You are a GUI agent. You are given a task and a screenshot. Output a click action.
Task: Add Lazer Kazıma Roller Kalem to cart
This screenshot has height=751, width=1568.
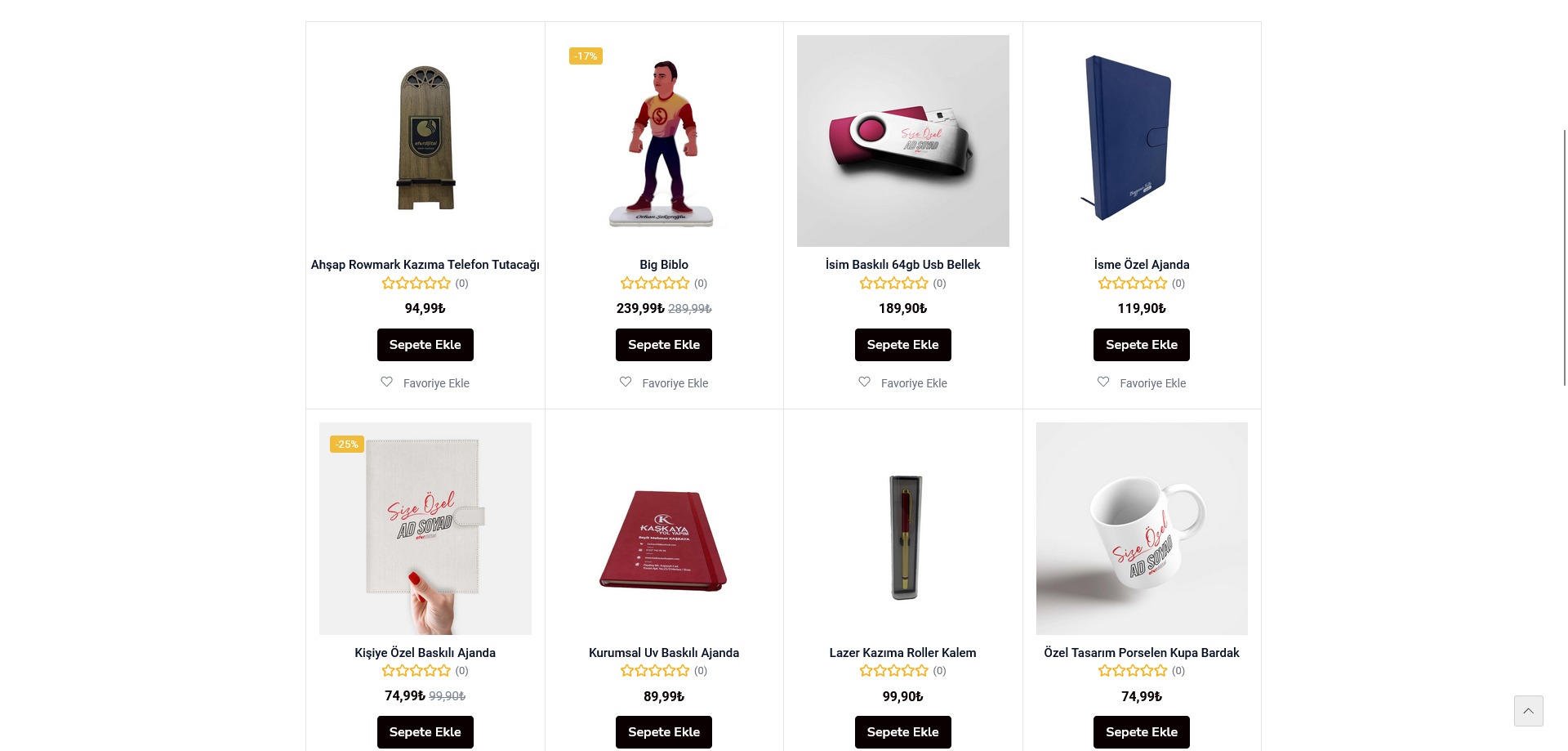(x=902, y=732)
